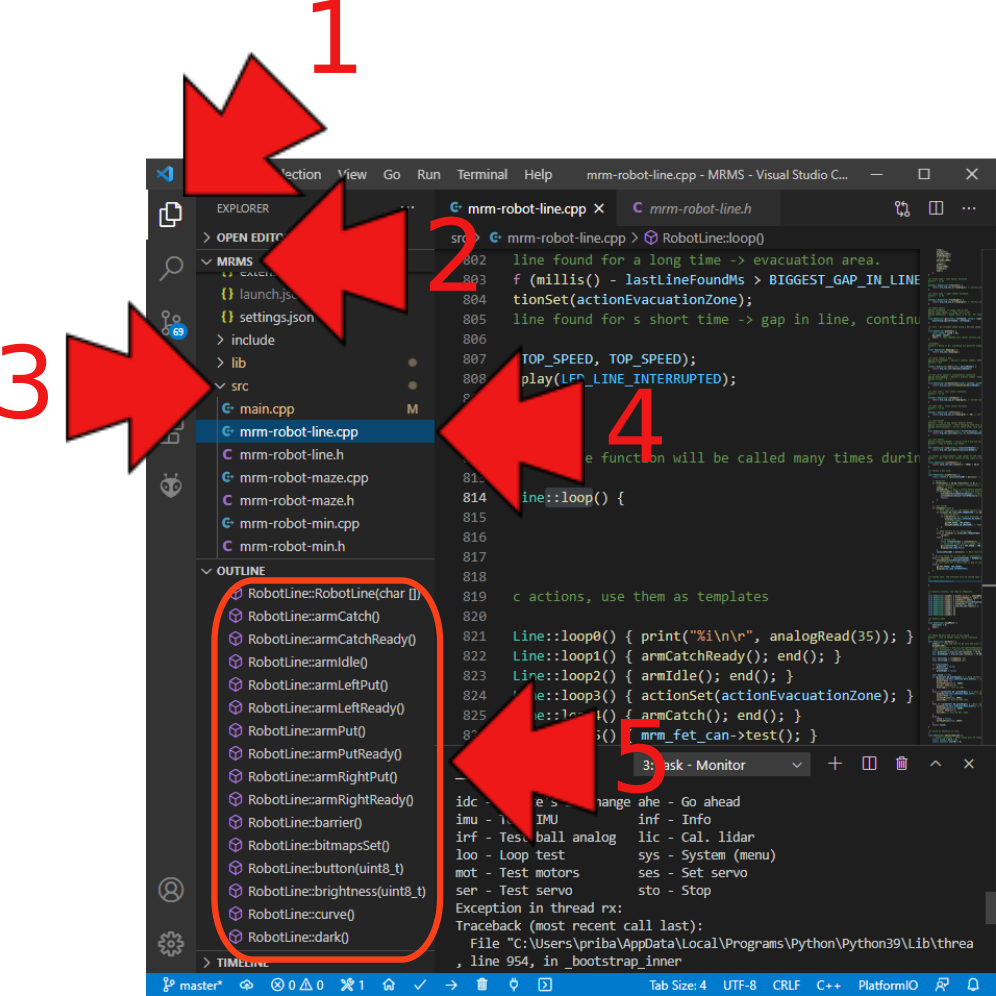Click the PlatformIO Home icon in status bar

(389, 985)
